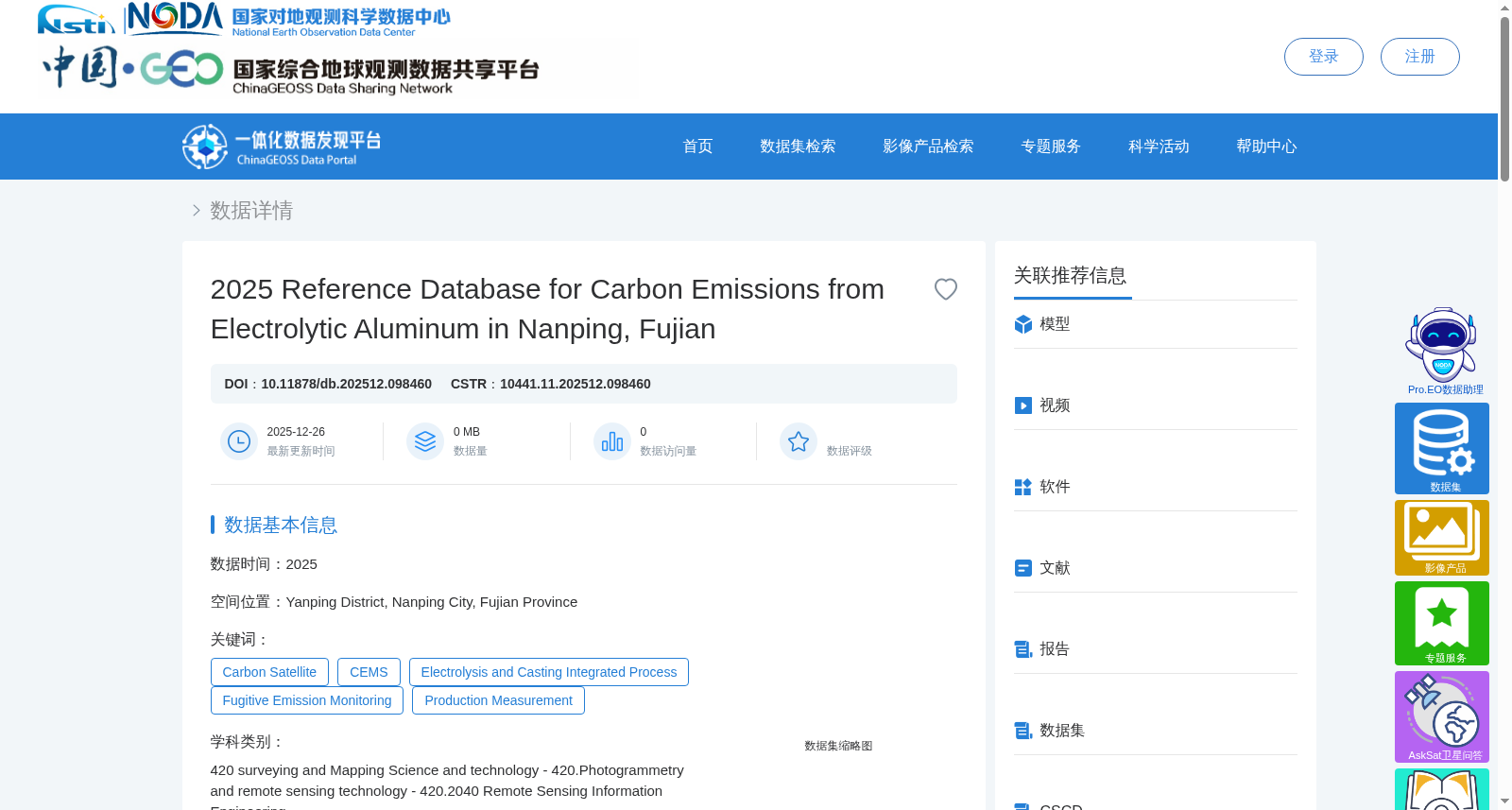Click the 视频 related recommendation row
1512x810 pixels.
(x=1155, y=405)
